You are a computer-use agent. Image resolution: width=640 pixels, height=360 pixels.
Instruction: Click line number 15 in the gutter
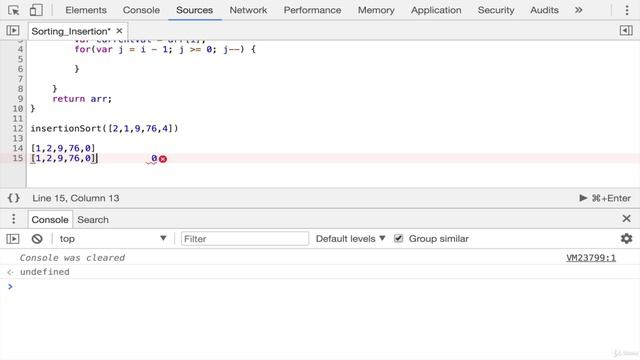[x=18, y=158]
